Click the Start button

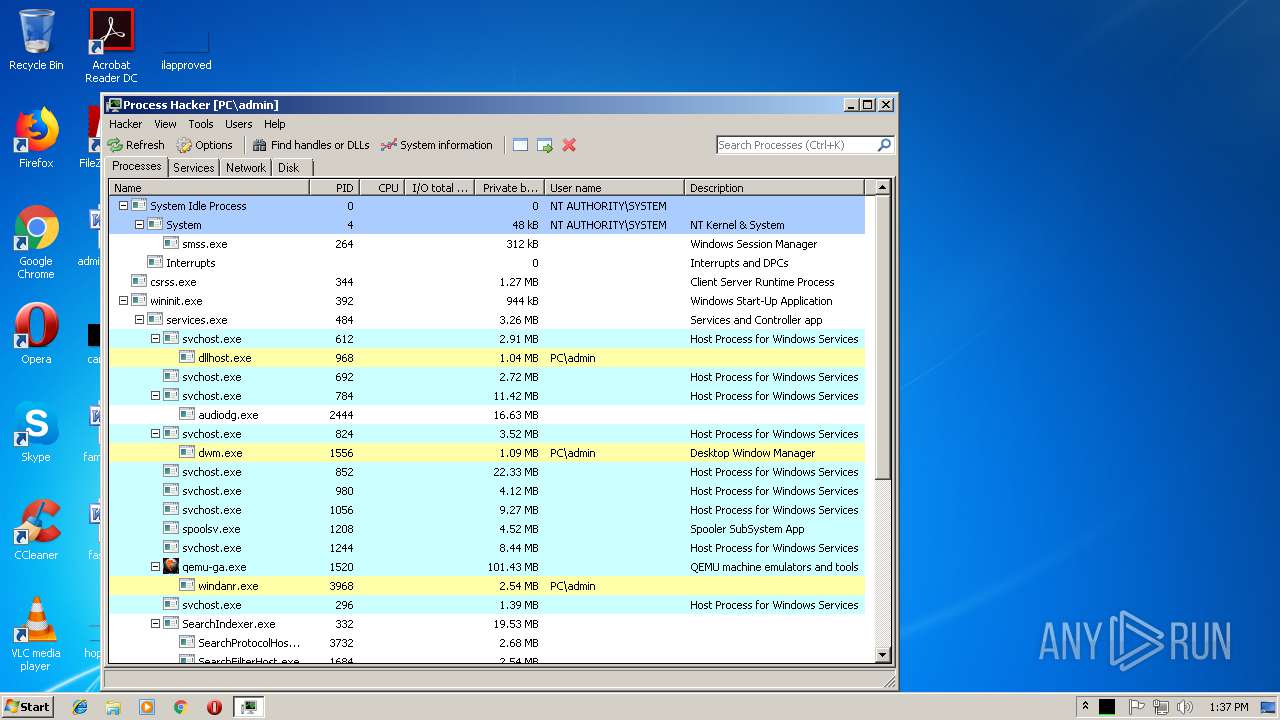[27, 707]
